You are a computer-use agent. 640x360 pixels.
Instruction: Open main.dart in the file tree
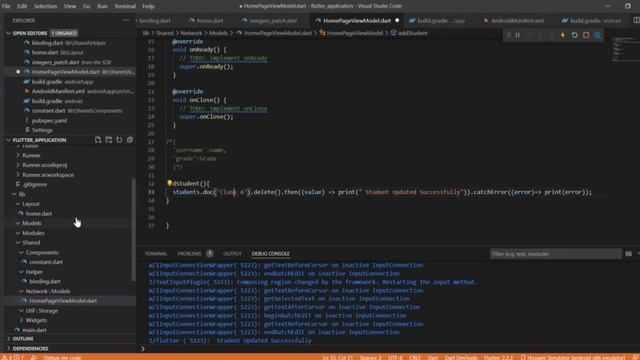[x=34, y=330]
